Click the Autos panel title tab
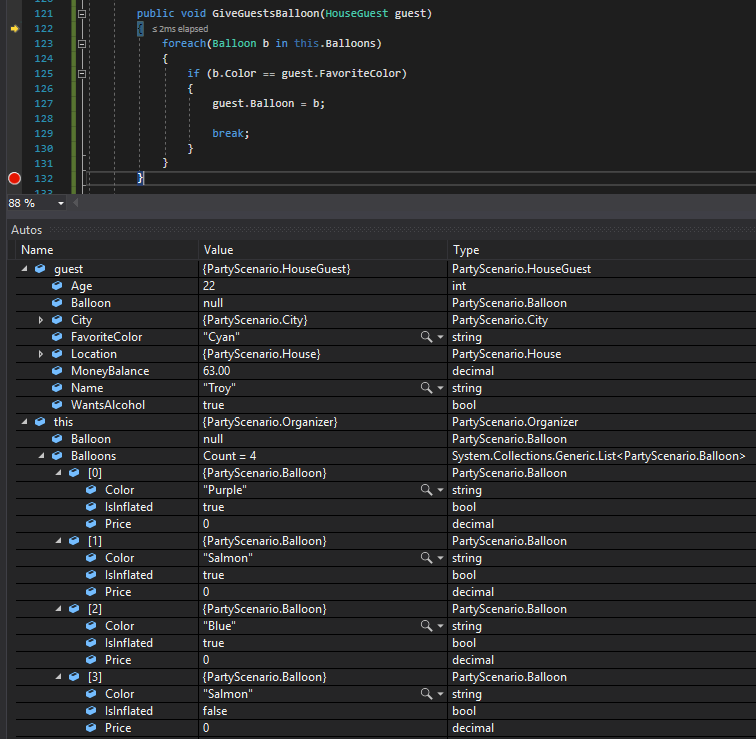756x739 pixels. [x=27, y=230]
